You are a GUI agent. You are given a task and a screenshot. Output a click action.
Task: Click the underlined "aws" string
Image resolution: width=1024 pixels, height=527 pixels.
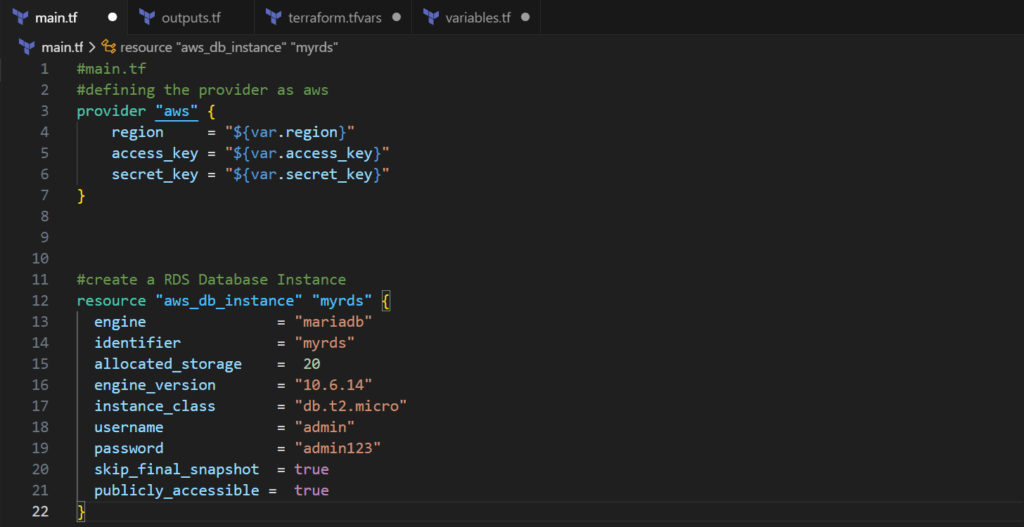(176, 111)
